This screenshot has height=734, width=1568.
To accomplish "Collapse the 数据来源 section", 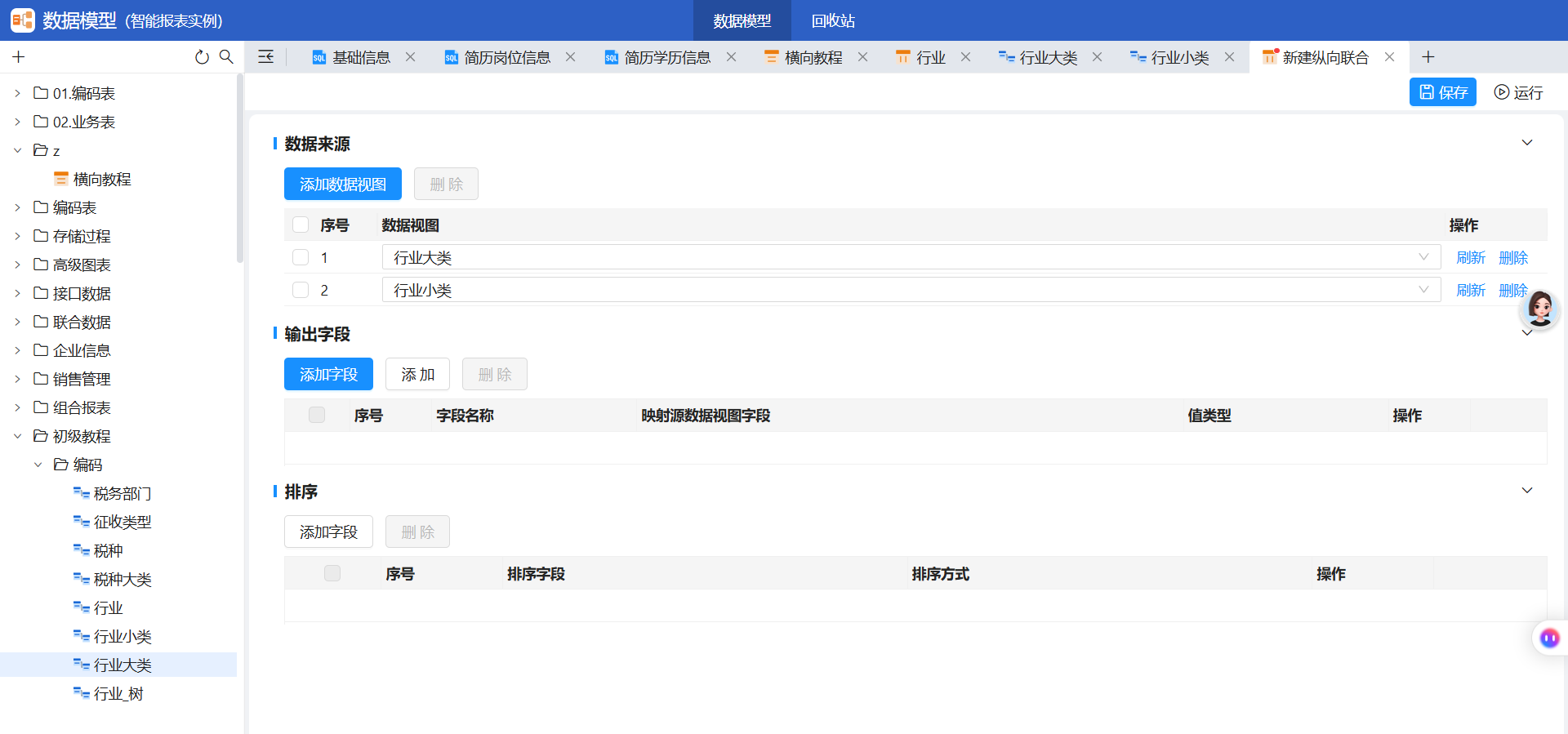I will [x=1527, y=143].
